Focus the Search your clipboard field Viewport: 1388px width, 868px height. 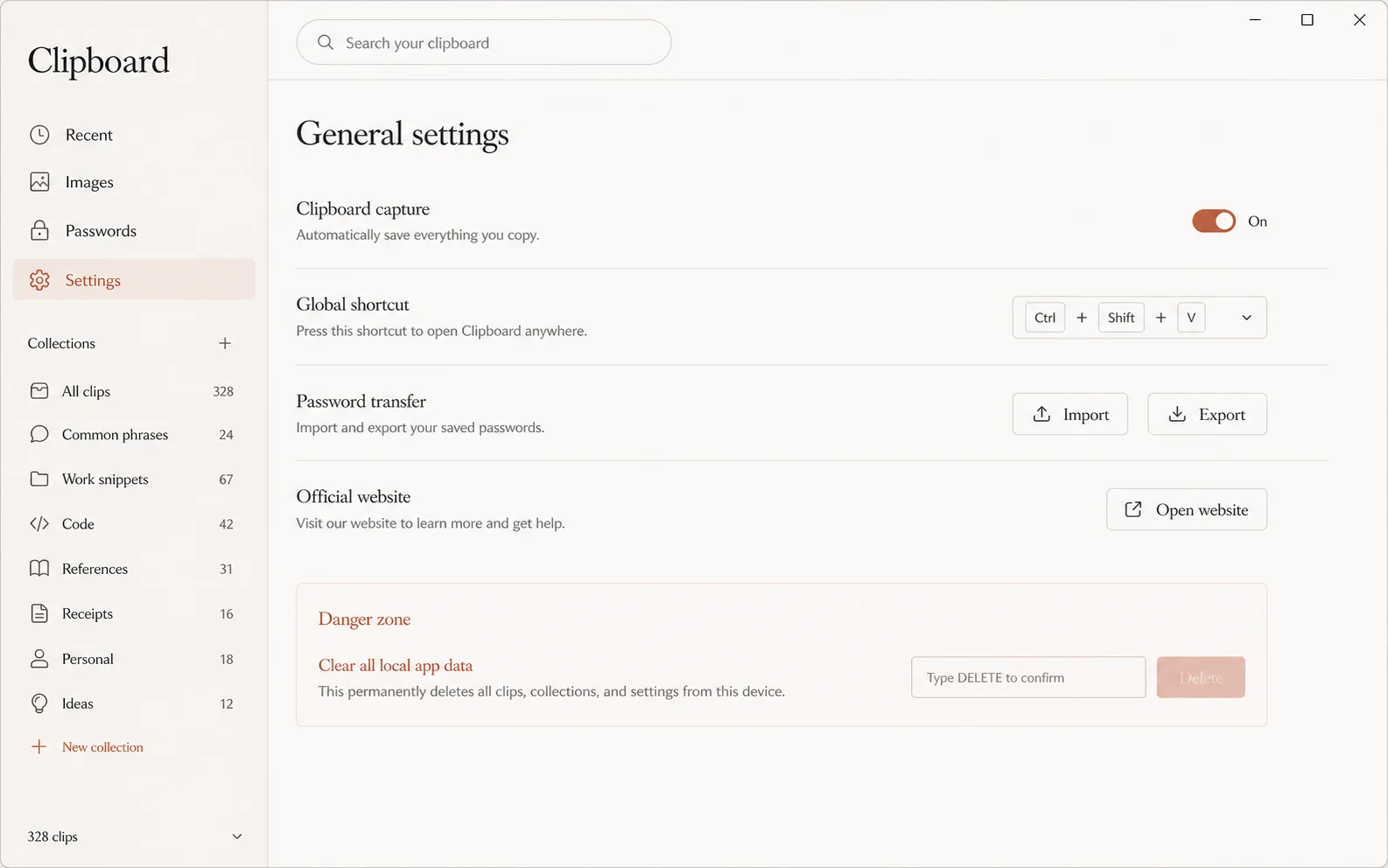click(484, 42)
